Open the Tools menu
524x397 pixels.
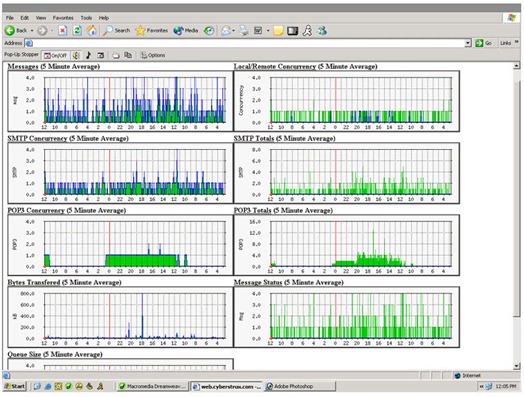pyautogui.click(x=86, y=18)
